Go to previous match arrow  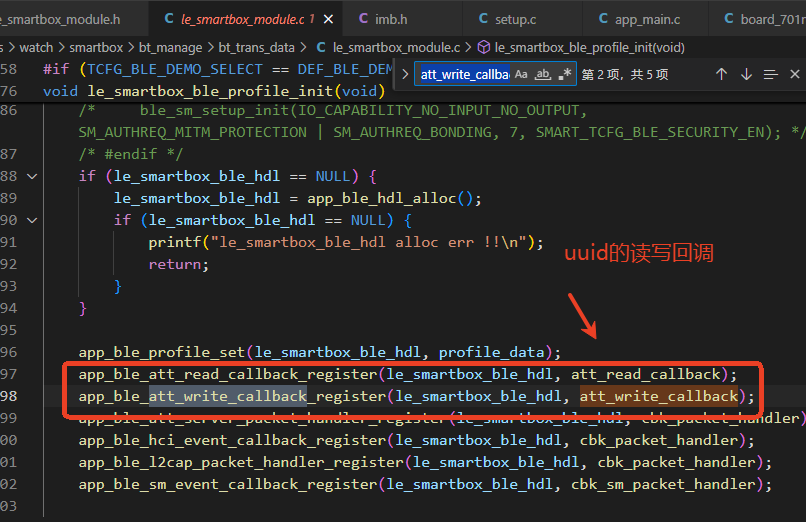pyautogui.click(x=721, y=74)
